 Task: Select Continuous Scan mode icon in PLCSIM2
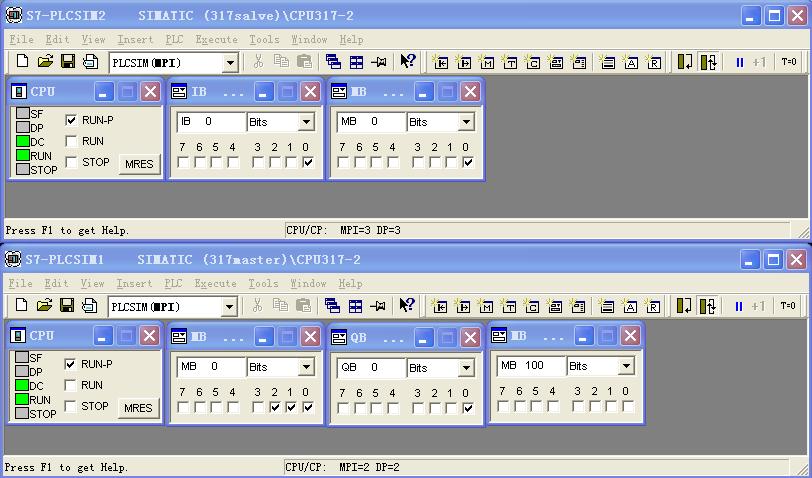tap(708, 62)
